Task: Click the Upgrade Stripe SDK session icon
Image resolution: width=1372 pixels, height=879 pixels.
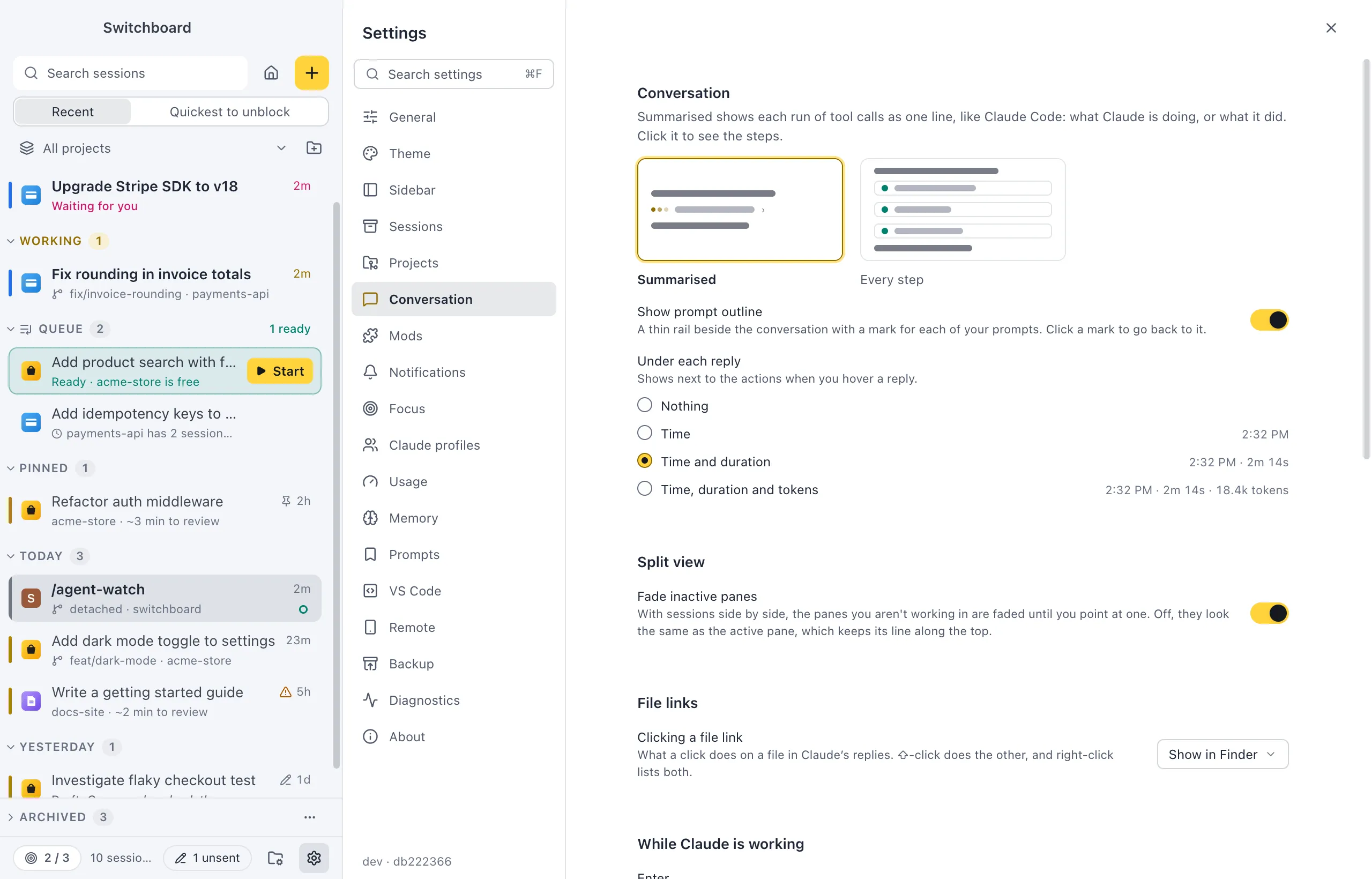Action: click(31, 195)
